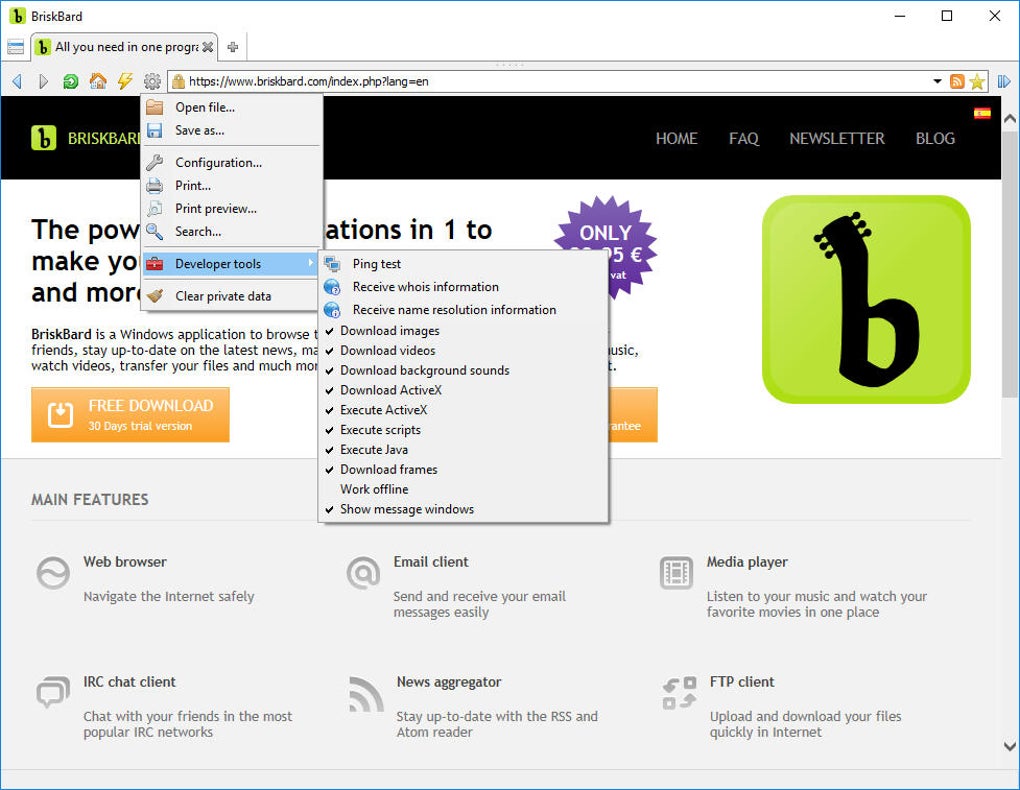Select Receive whois information
The width and height of the screenshot is (1020, 790).
464,287
